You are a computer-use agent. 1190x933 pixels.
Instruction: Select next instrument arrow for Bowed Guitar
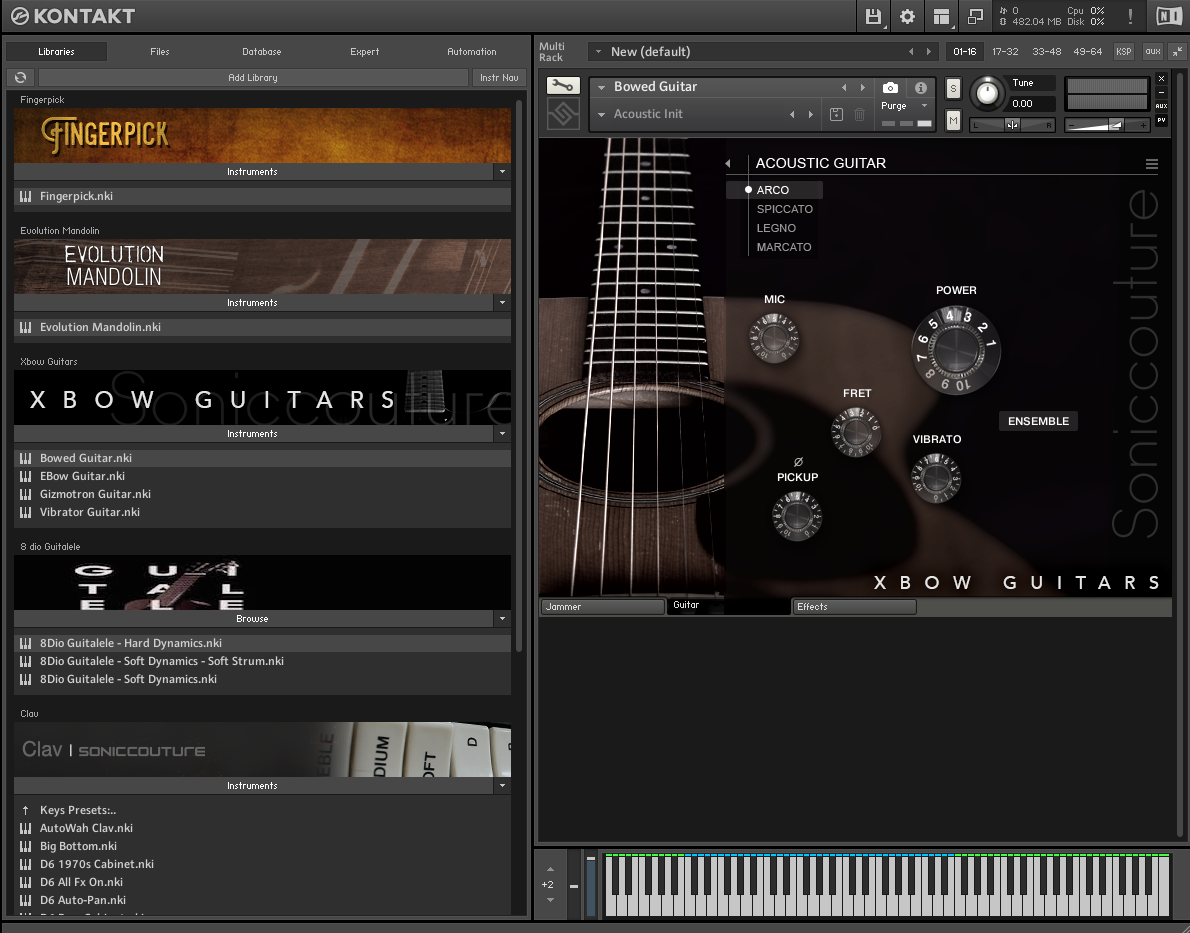(x=862, y=87)
